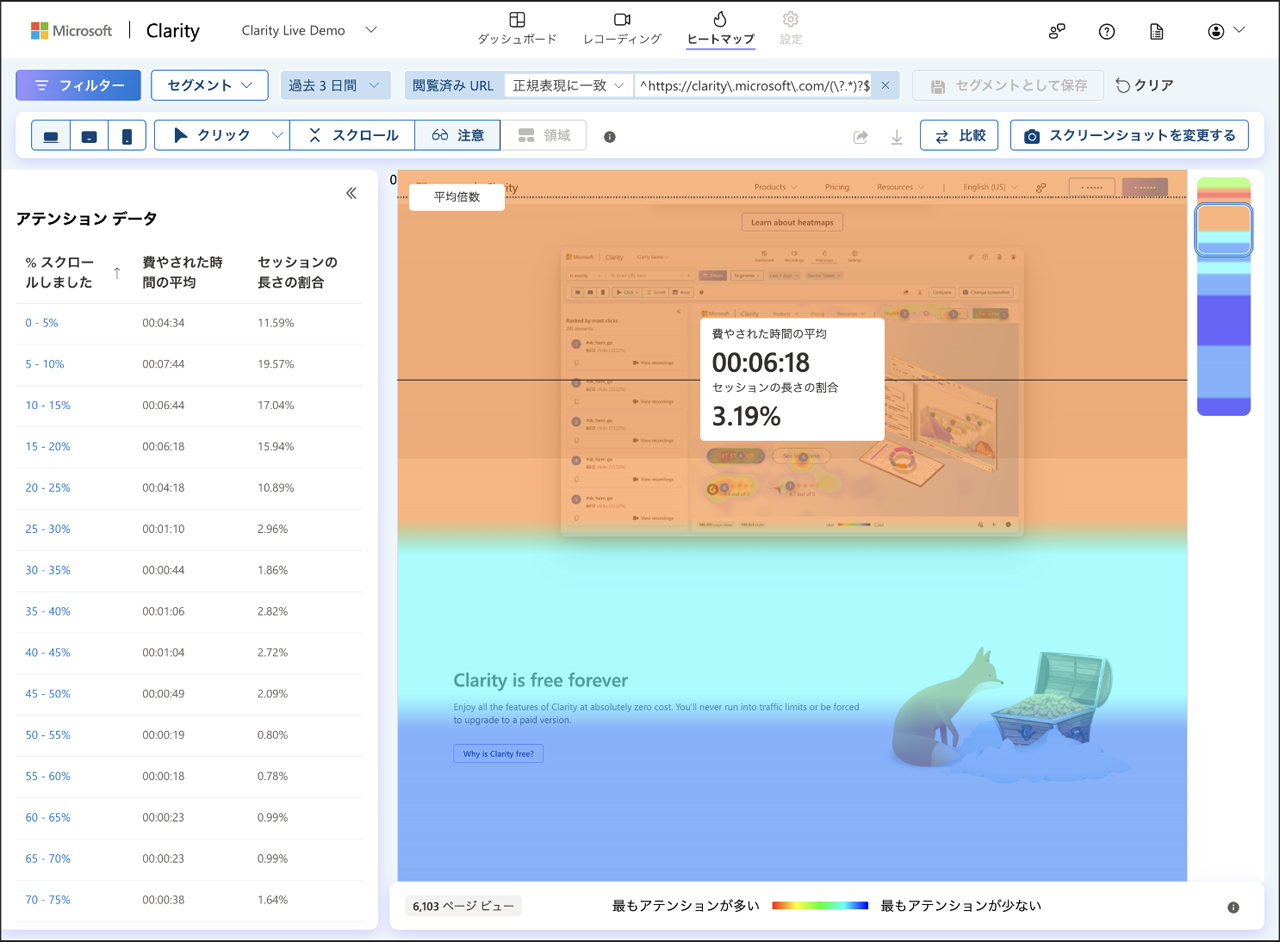The image size is (1280, 942).
Task: Click the Microsoft logo
Action: click(72, 31)
